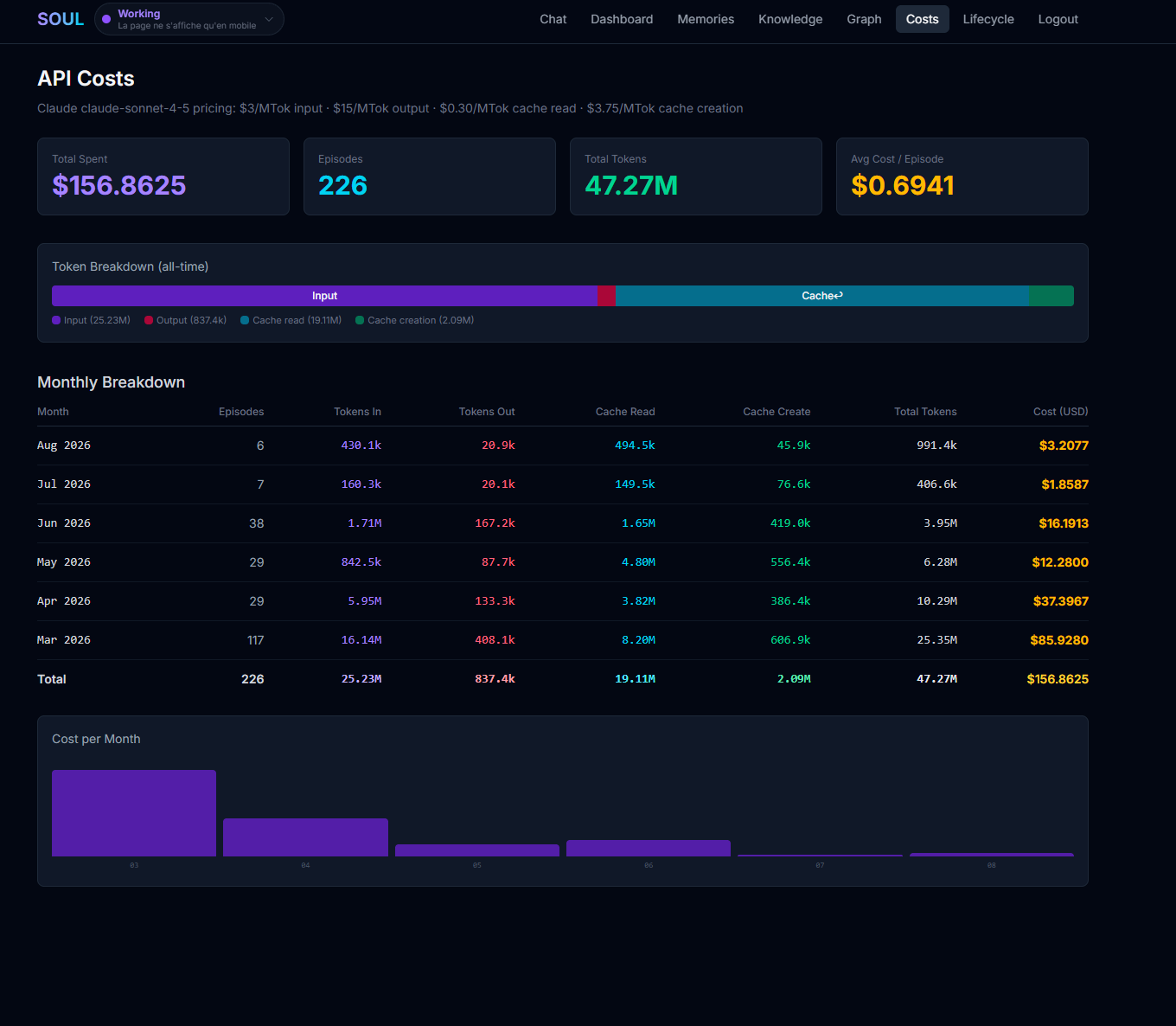Image resolution: width=1176 pixels, height=1026 pixels.
Task: Select the Lifecycle nav item
Action: click(x=988, y=19)
